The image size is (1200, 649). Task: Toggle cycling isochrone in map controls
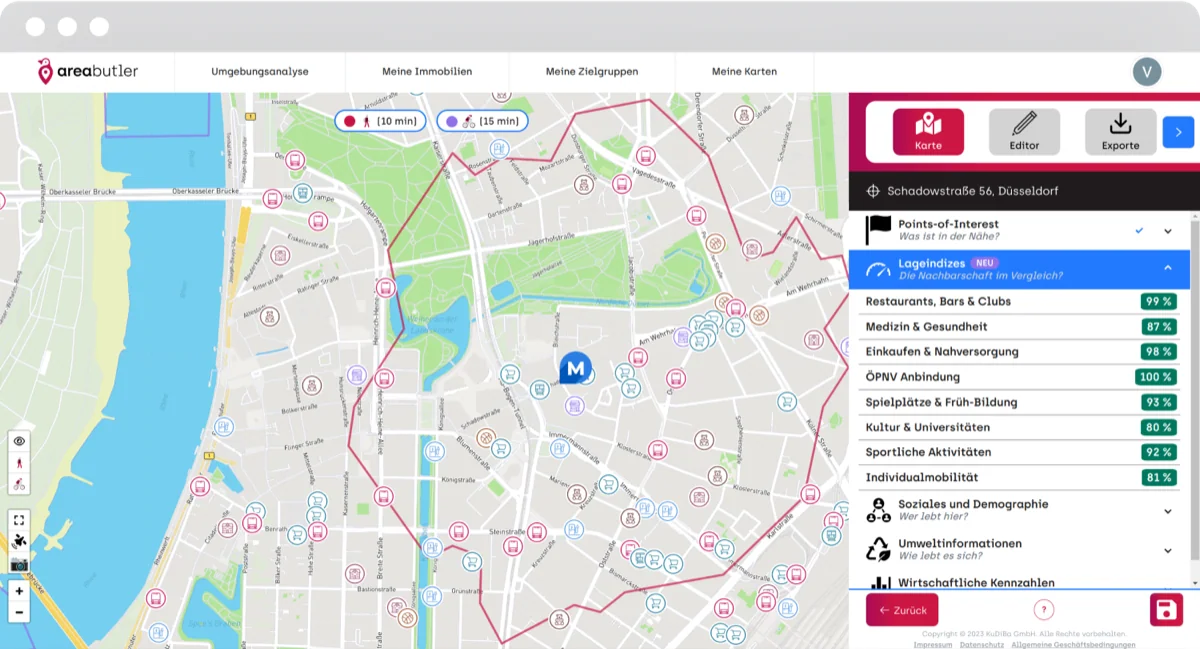point(19,485)
